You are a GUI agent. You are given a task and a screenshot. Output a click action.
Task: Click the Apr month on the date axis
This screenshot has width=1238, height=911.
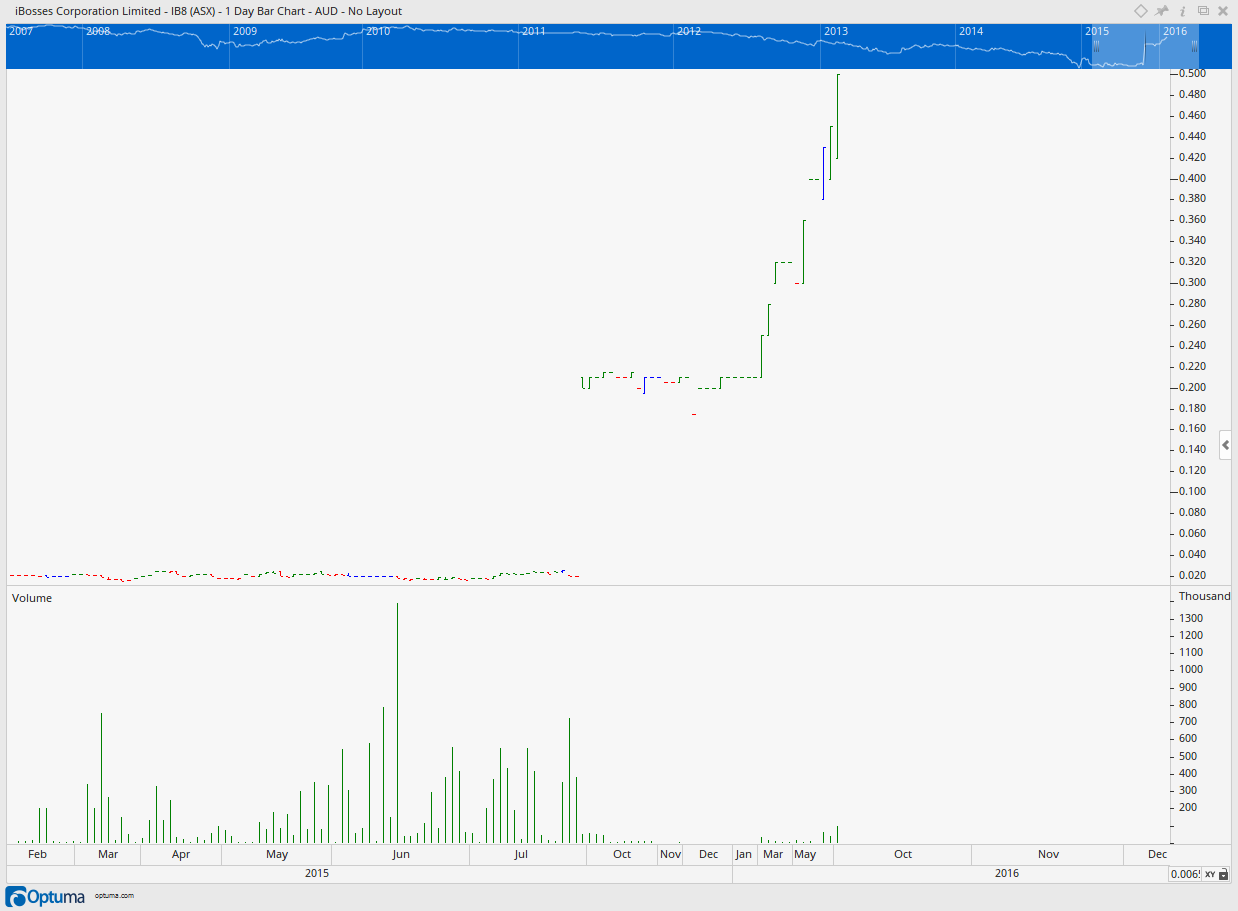(x=181, y=854)
